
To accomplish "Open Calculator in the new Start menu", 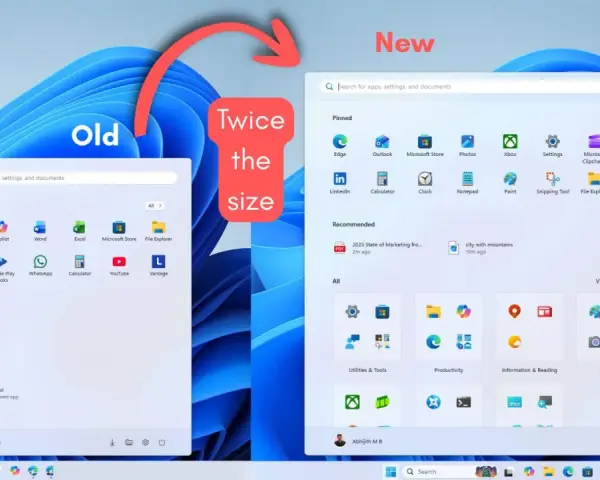I will tap(382, 183).
